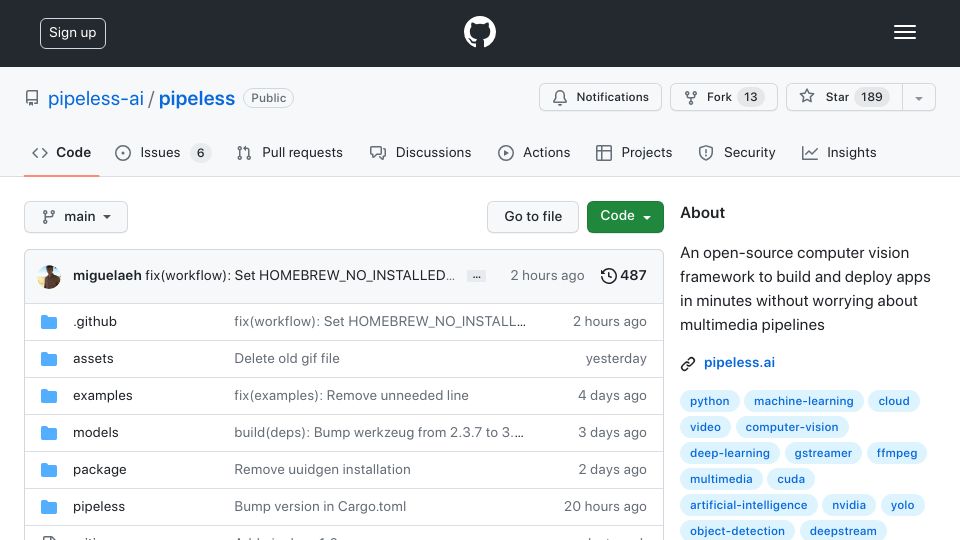
Task: Click the GitHub Octocat logo
Action: click(x=479, y=32)
